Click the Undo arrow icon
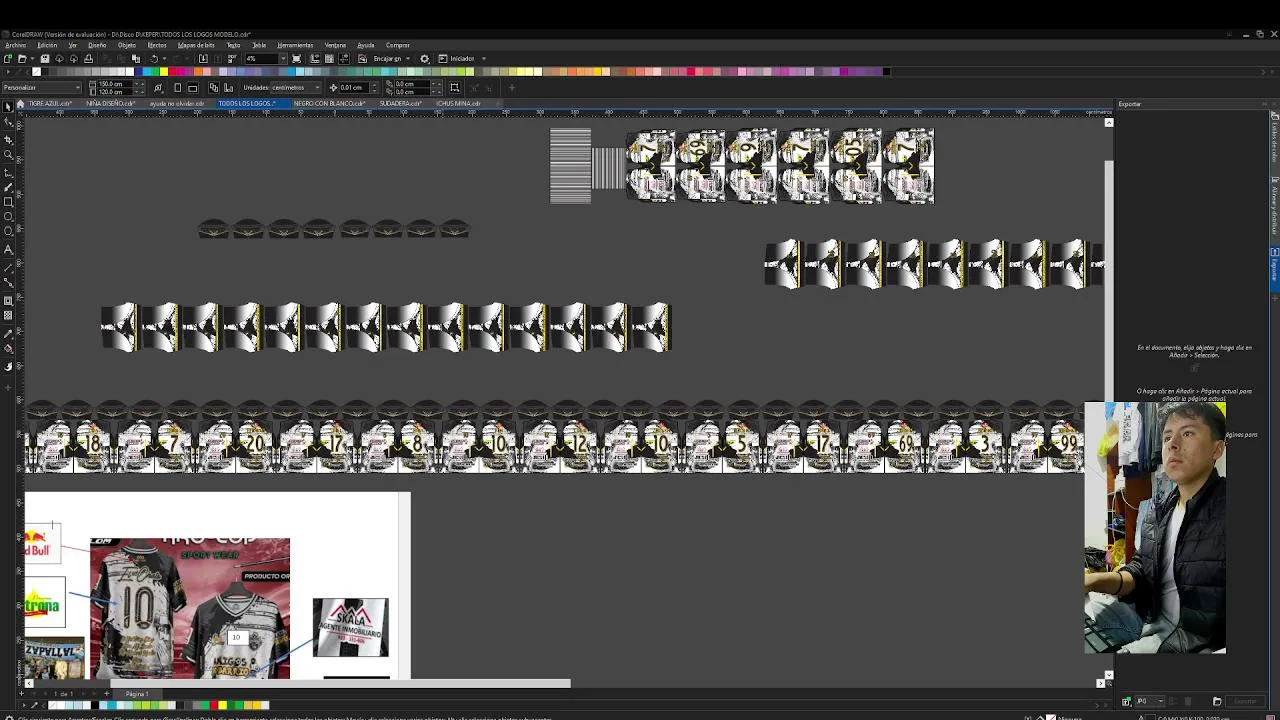Screen dimensions: 1280x720 [153, 58]
